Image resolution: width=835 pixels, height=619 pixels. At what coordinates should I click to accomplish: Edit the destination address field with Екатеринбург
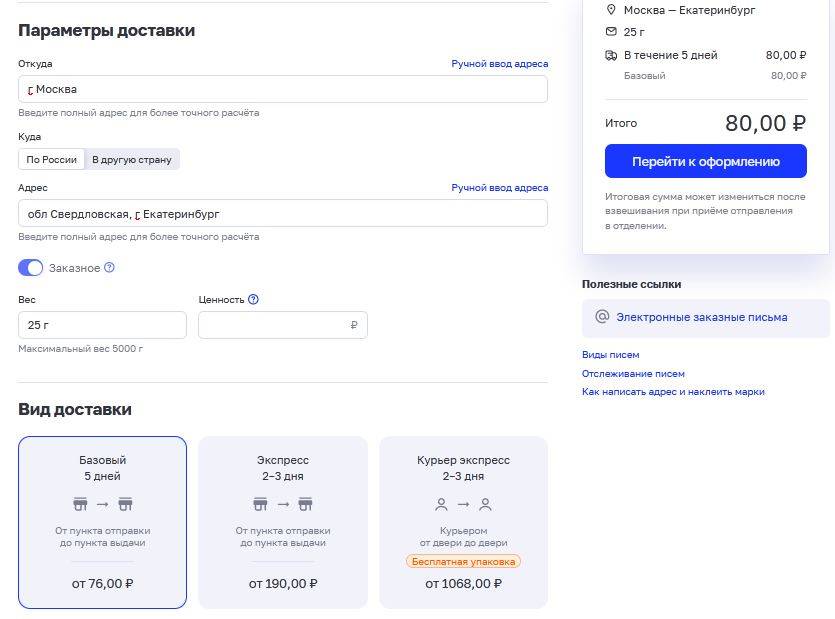(x=282, y=213)
